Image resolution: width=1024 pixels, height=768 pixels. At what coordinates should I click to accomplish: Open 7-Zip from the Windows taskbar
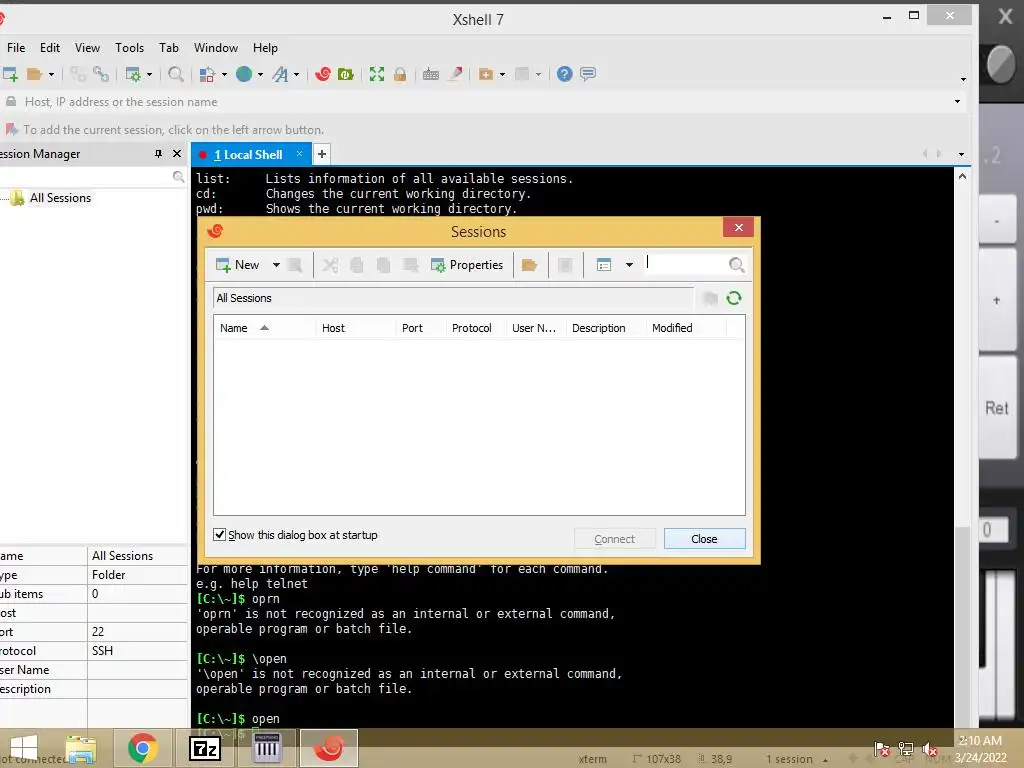[x=204, y=748]
